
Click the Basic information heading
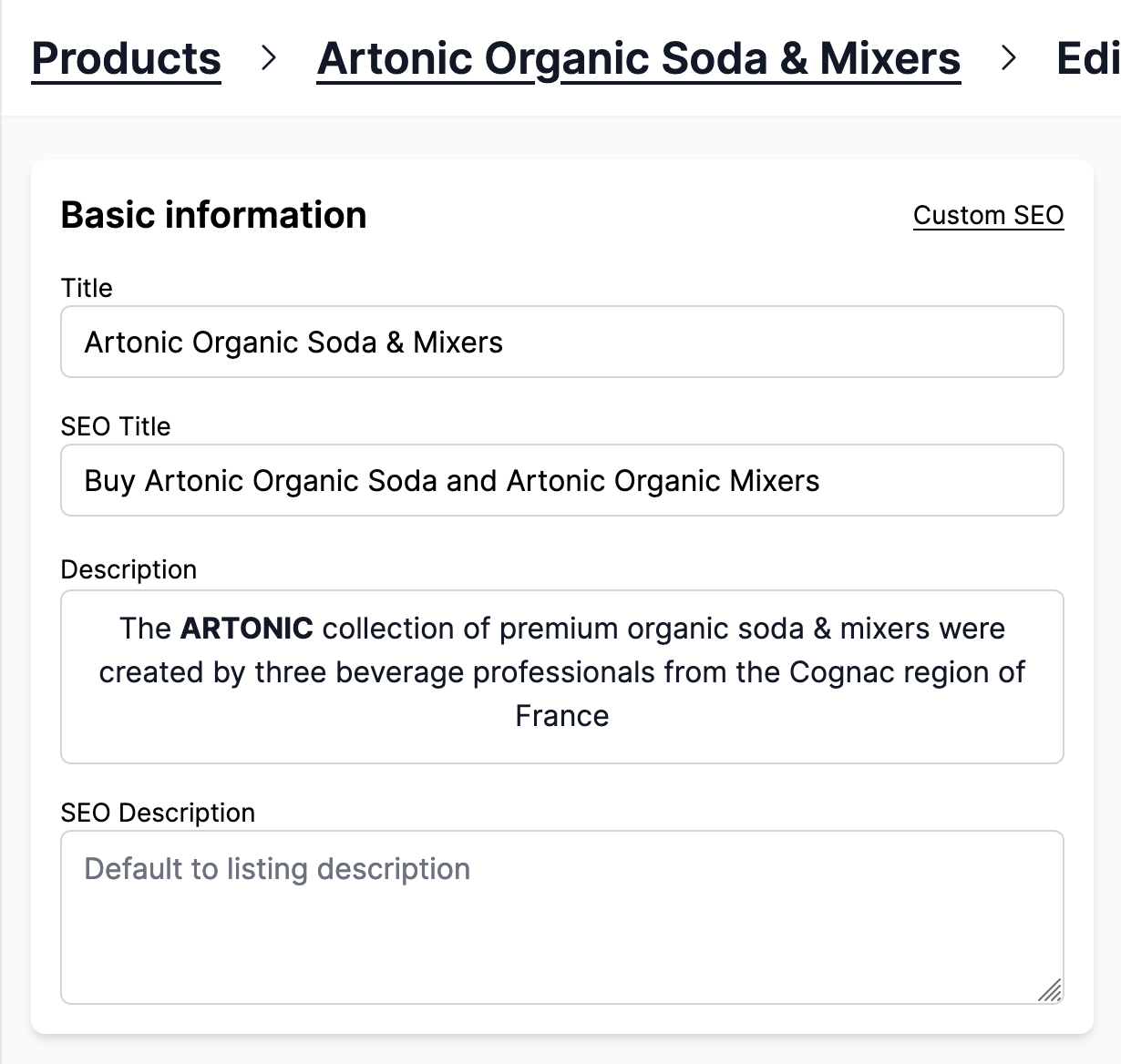(213, 215)
